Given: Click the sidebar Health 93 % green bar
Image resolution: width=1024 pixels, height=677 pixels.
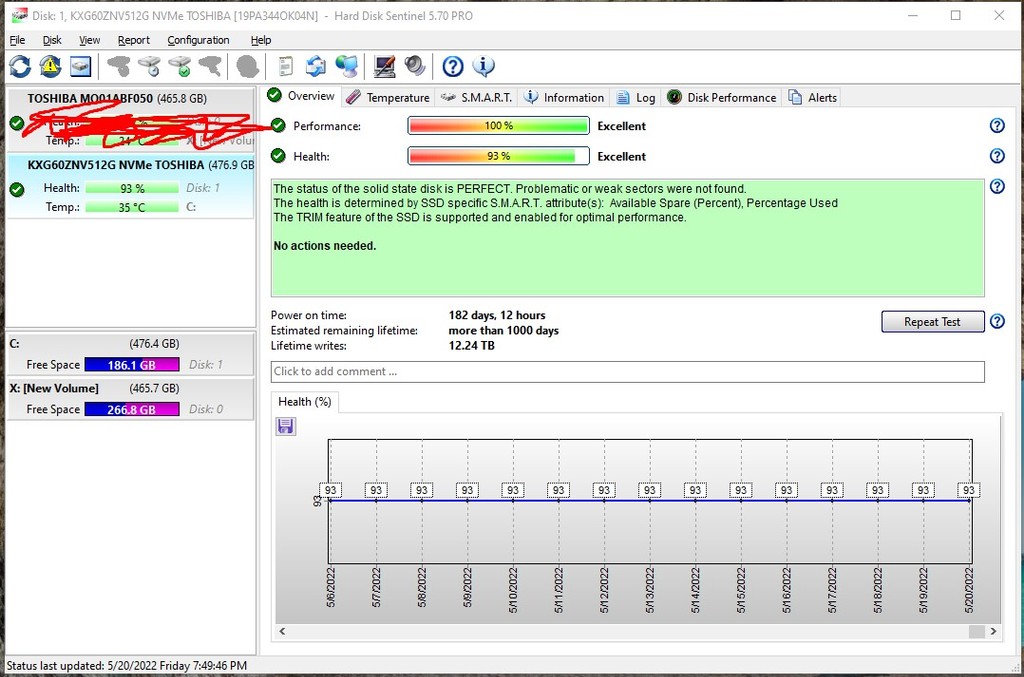Looking at the screenshot, I should coord(132,188).
